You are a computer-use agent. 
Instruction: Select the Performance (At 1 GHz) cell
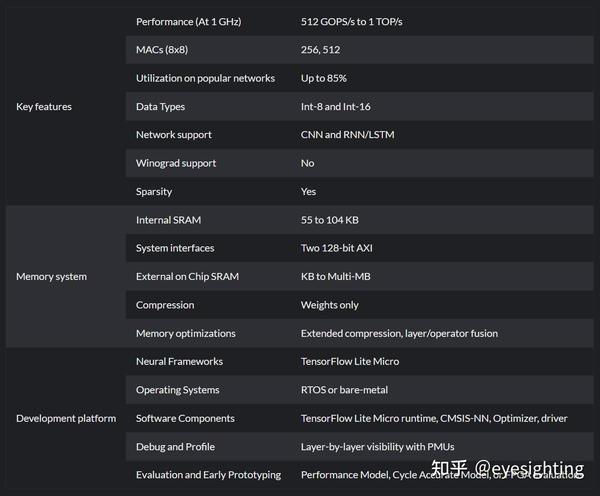188,22
